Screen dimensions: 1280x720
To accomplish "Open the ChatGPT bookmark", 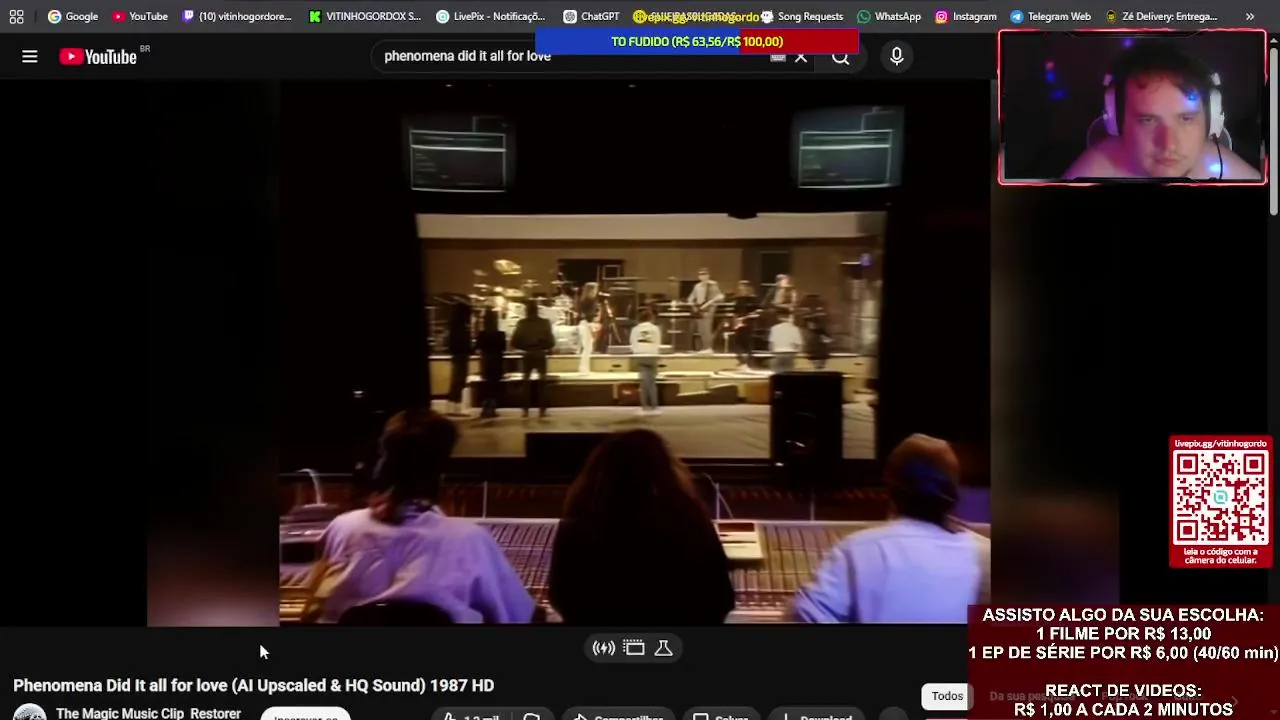I will [x=591, y=16].
